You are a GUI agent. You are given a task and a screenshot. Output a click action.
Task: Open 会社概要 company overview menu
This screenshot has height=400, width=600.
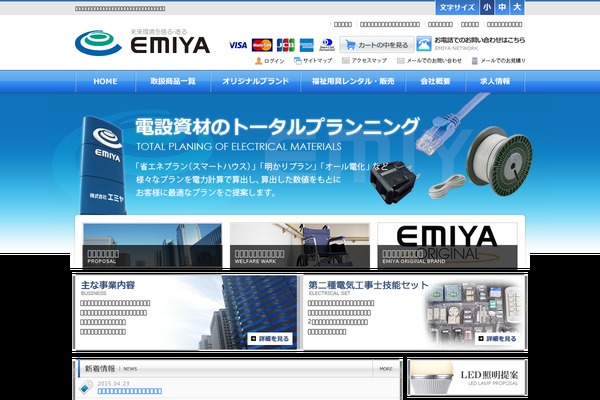point(435,81)
